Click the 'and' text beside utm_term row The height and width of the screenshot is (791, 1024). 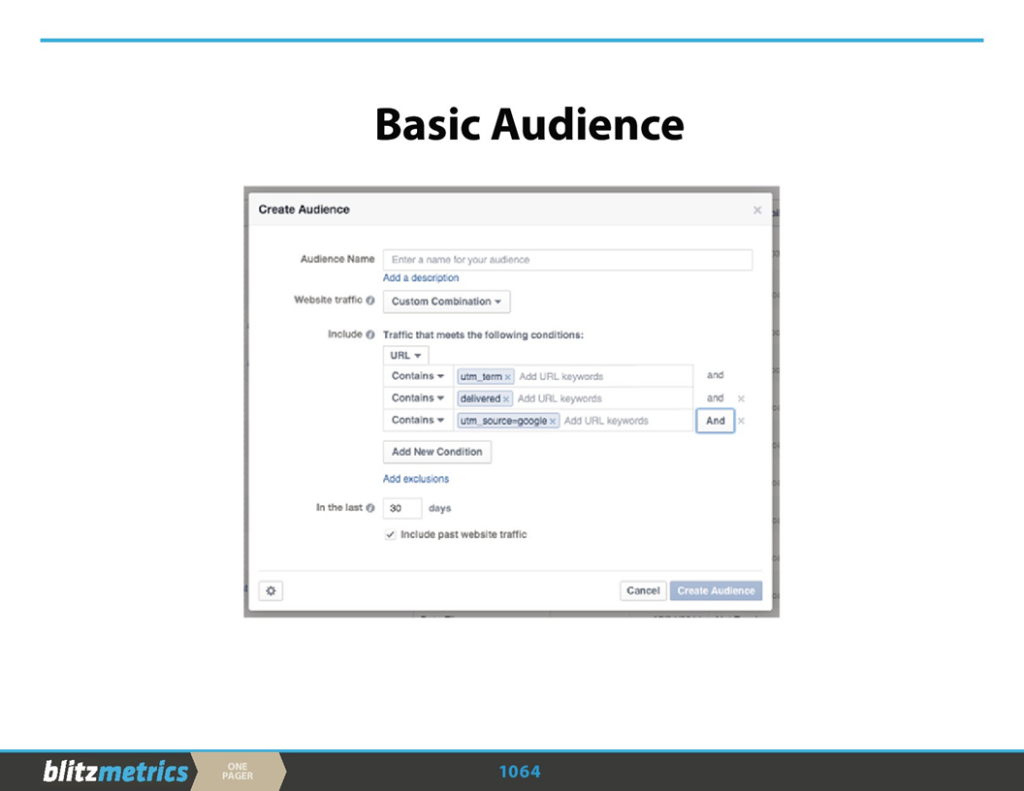pos(715,376)
